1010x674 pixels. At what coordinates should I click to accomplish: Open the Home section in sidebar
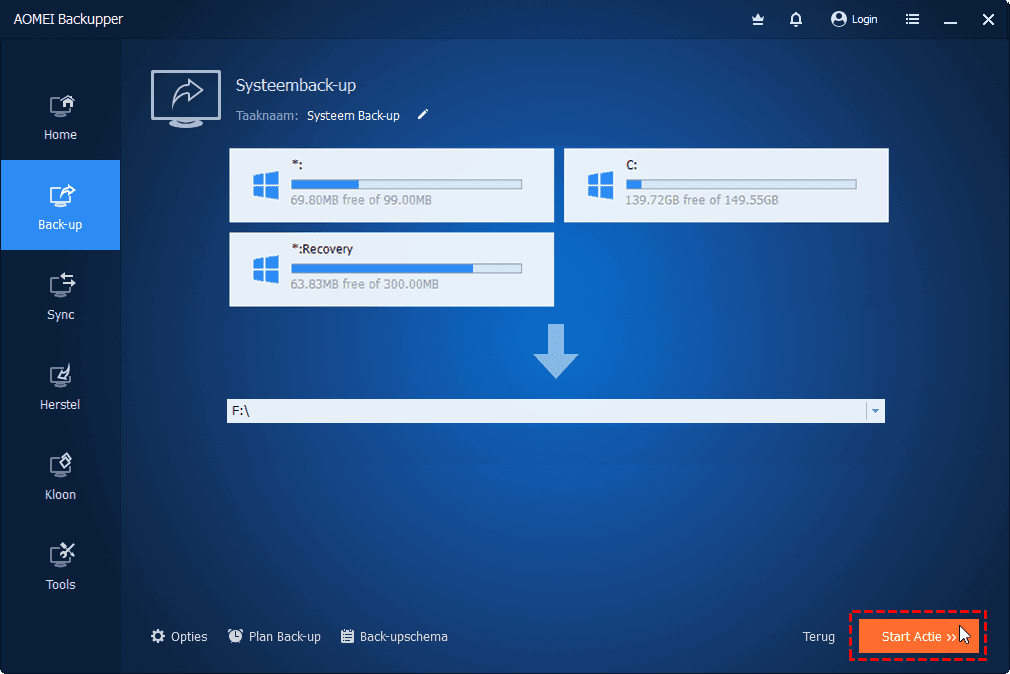pyautogui.click(x=60, y=117)
